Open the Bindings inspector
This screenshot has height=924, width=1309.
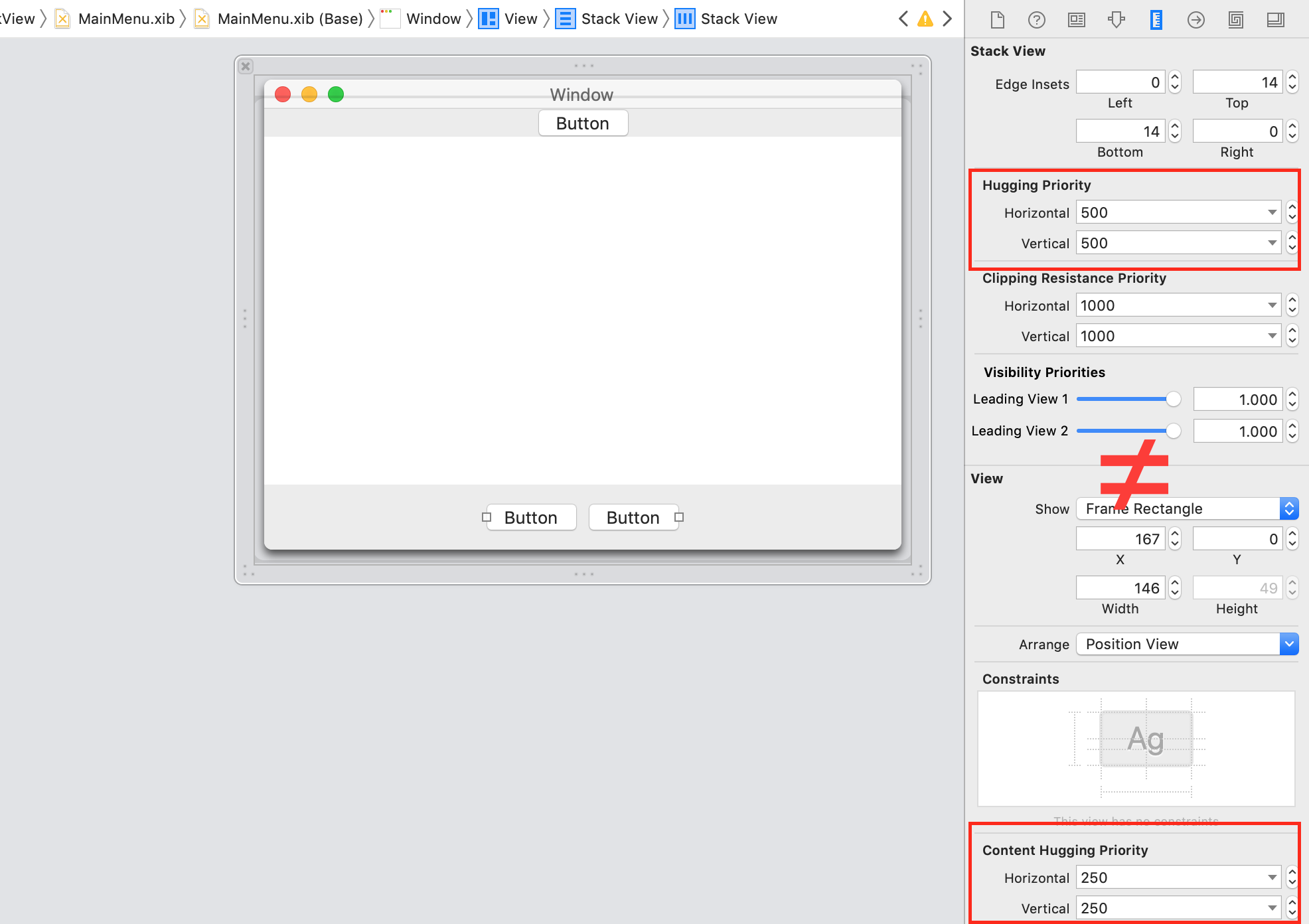tap(1235, 20)
